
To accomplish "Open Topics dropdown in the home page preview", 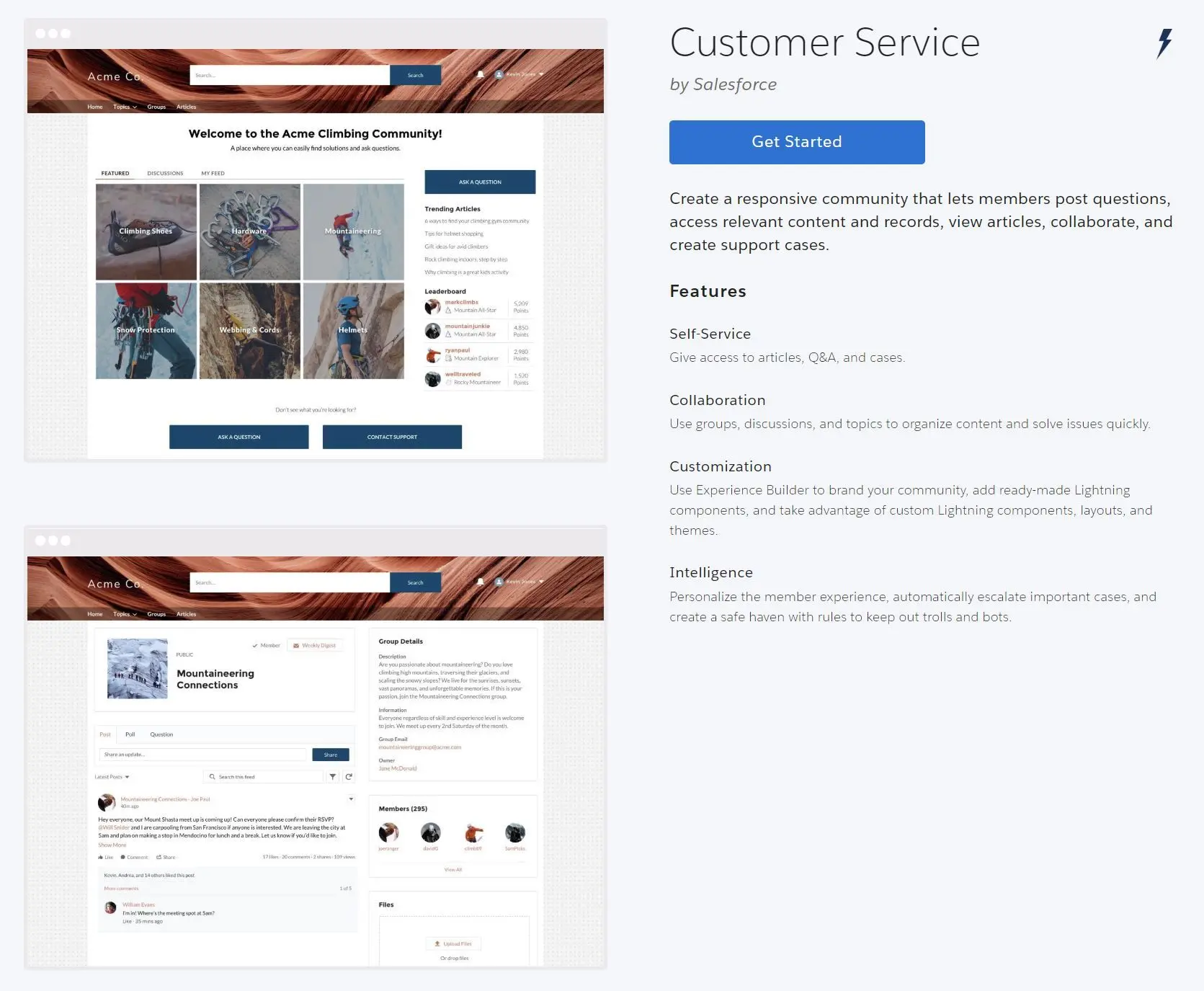I will click(x=125, y=107).
